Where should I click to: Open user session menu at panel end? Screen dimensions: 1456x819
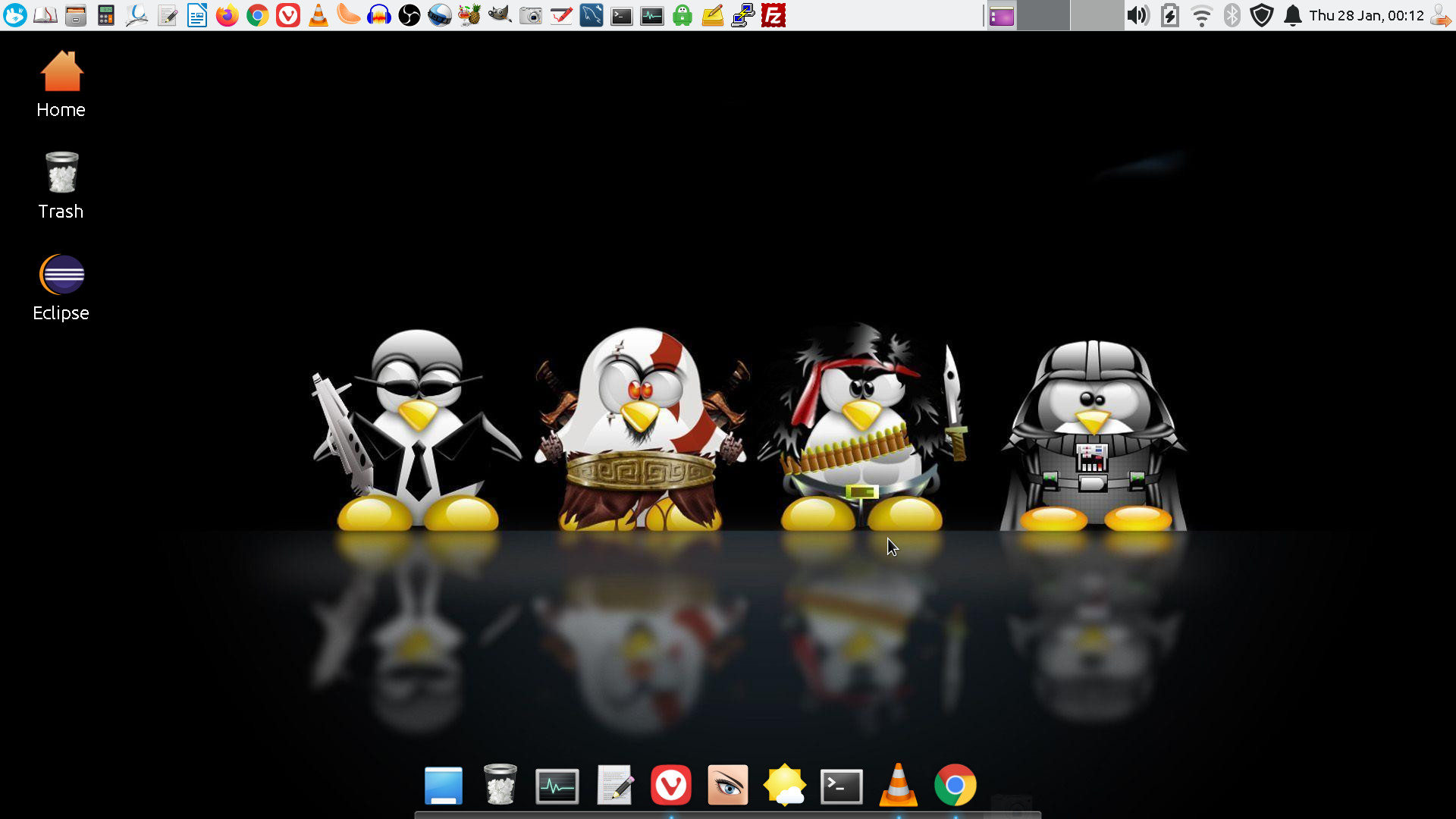(1440, 15)
